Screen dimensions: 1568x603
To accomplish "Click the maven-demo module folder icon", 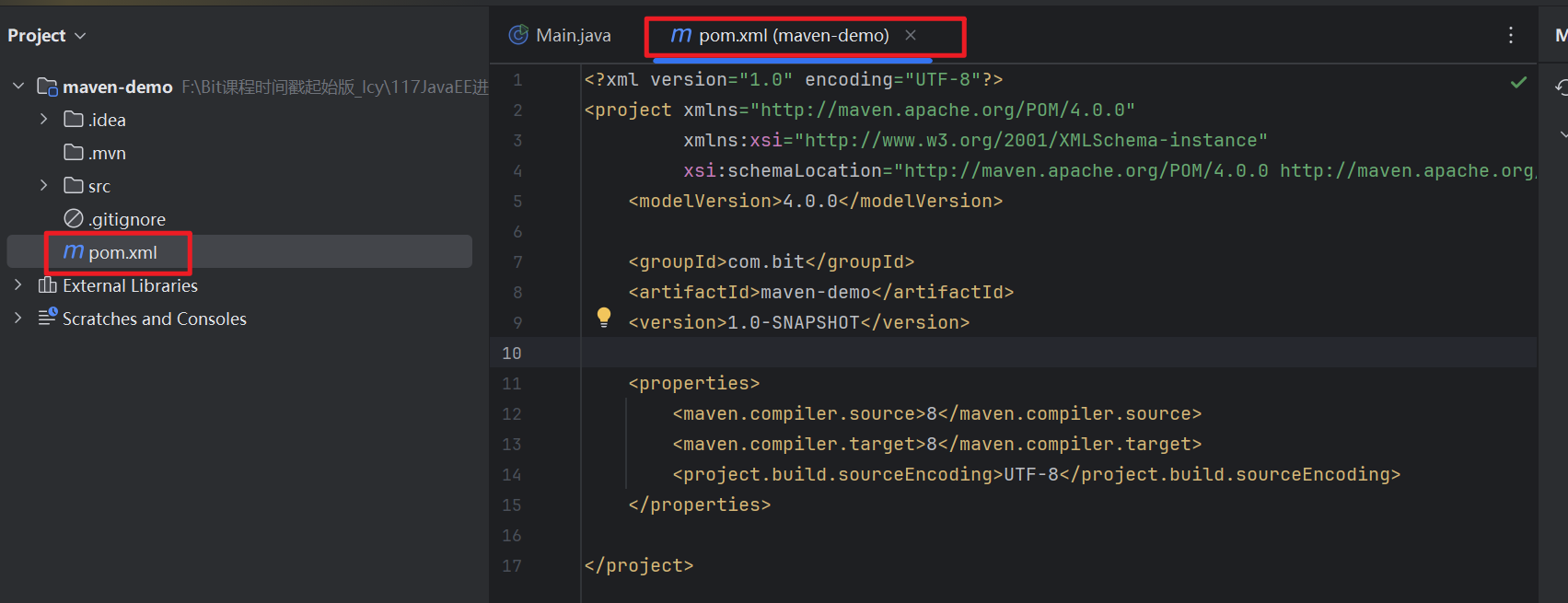I will [48, 87].
